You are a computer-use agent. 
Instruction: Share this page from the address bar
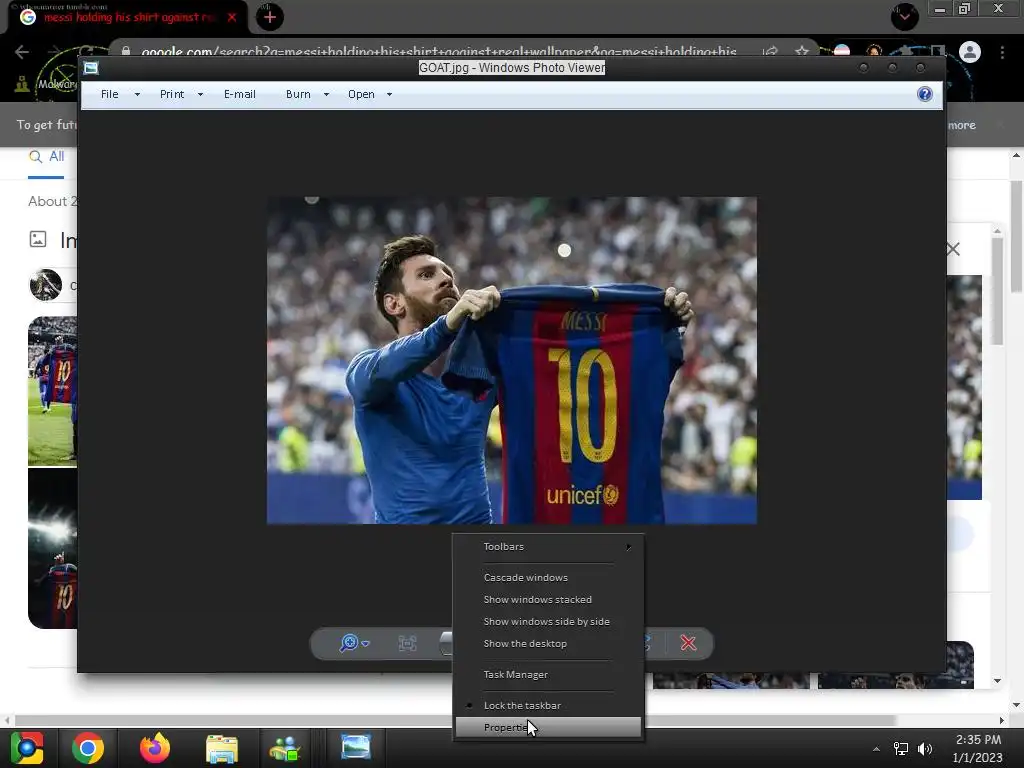coord(771,52)
